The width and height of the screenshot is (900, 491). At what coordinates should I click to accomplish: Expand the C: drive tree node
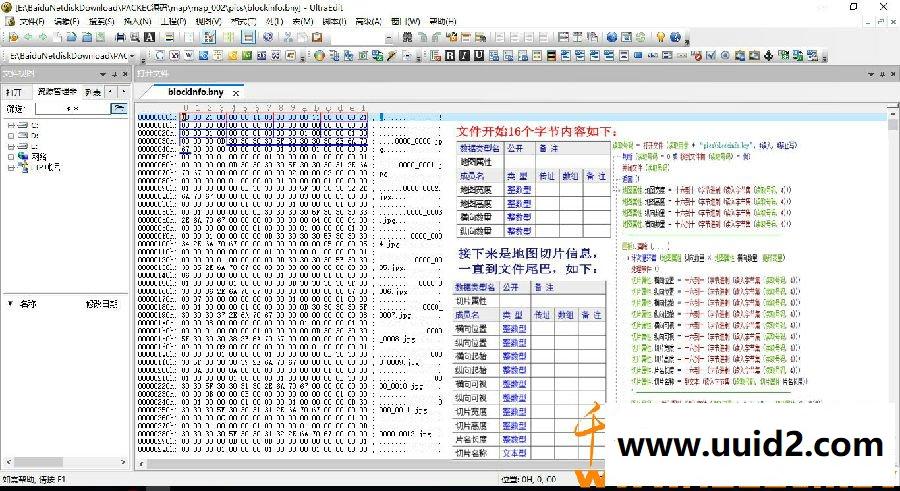click(10, 125)
